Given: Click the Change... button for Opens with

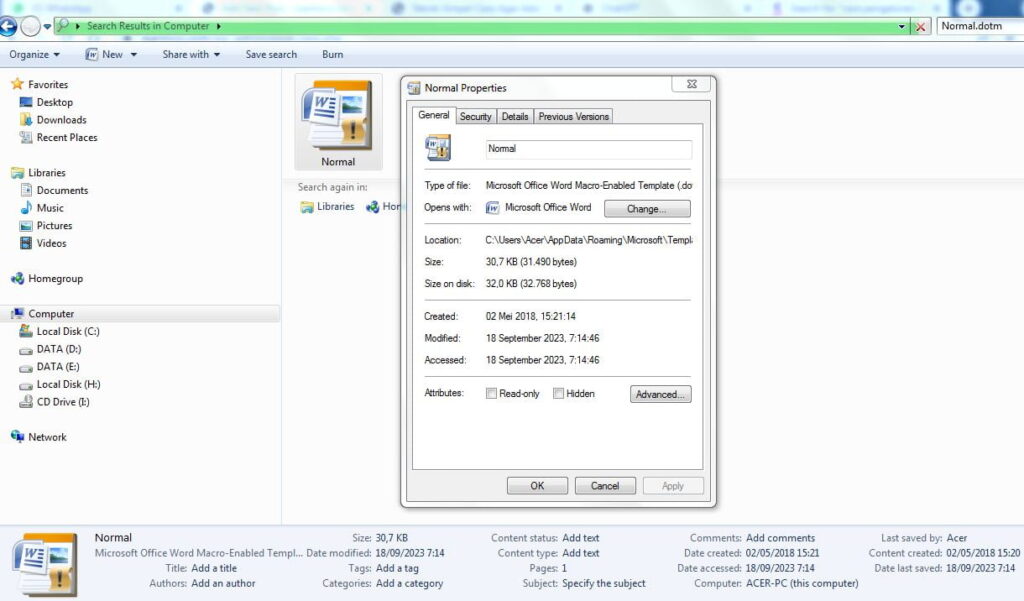Looking at the screenshot, I should (x=647, y=209).
